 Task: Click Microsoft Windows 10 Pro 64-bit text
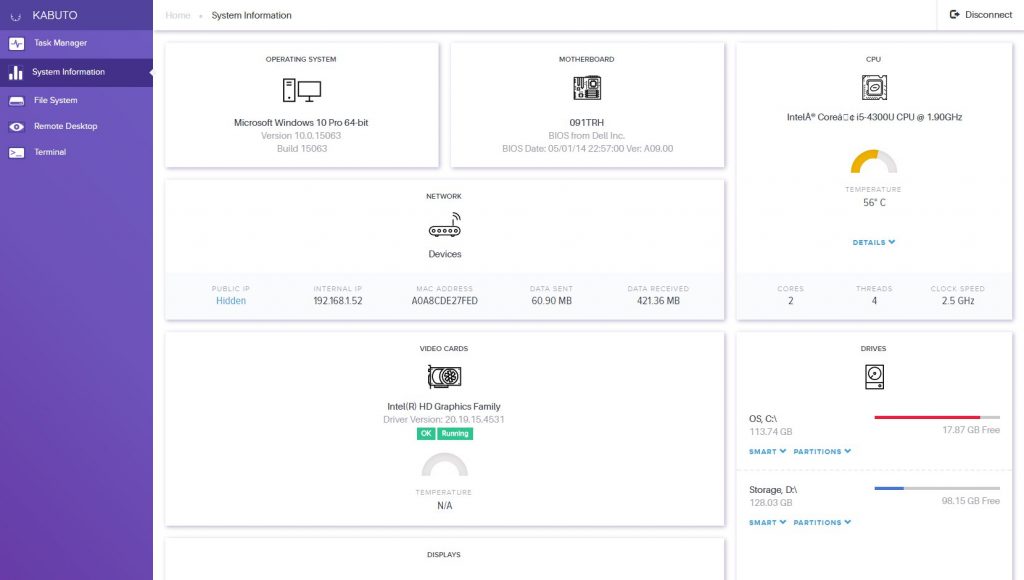click(301, 122)
